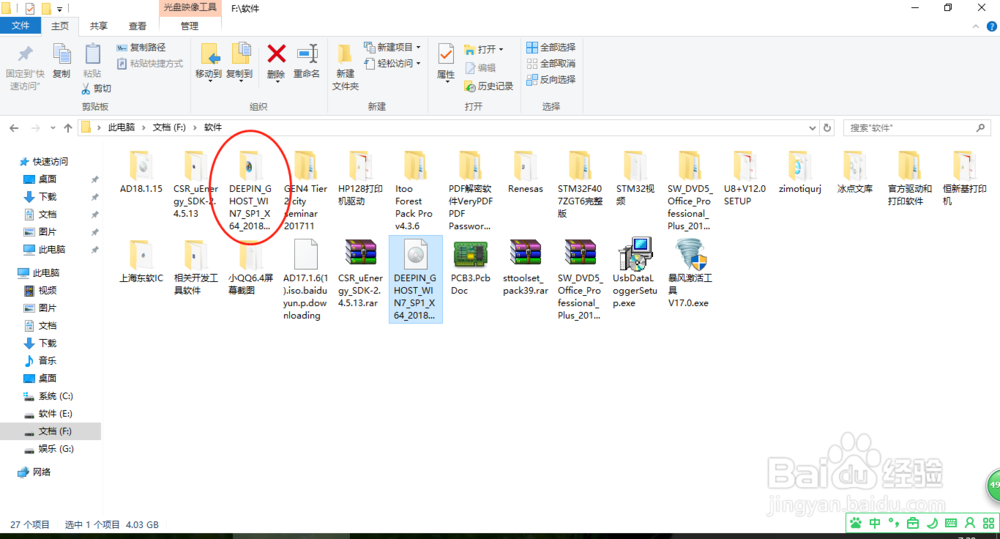The height and width of the screenshot is (539, 1000).
Task: Select 暴风激活工具 V17.0.exe
Action: (690, 273)
